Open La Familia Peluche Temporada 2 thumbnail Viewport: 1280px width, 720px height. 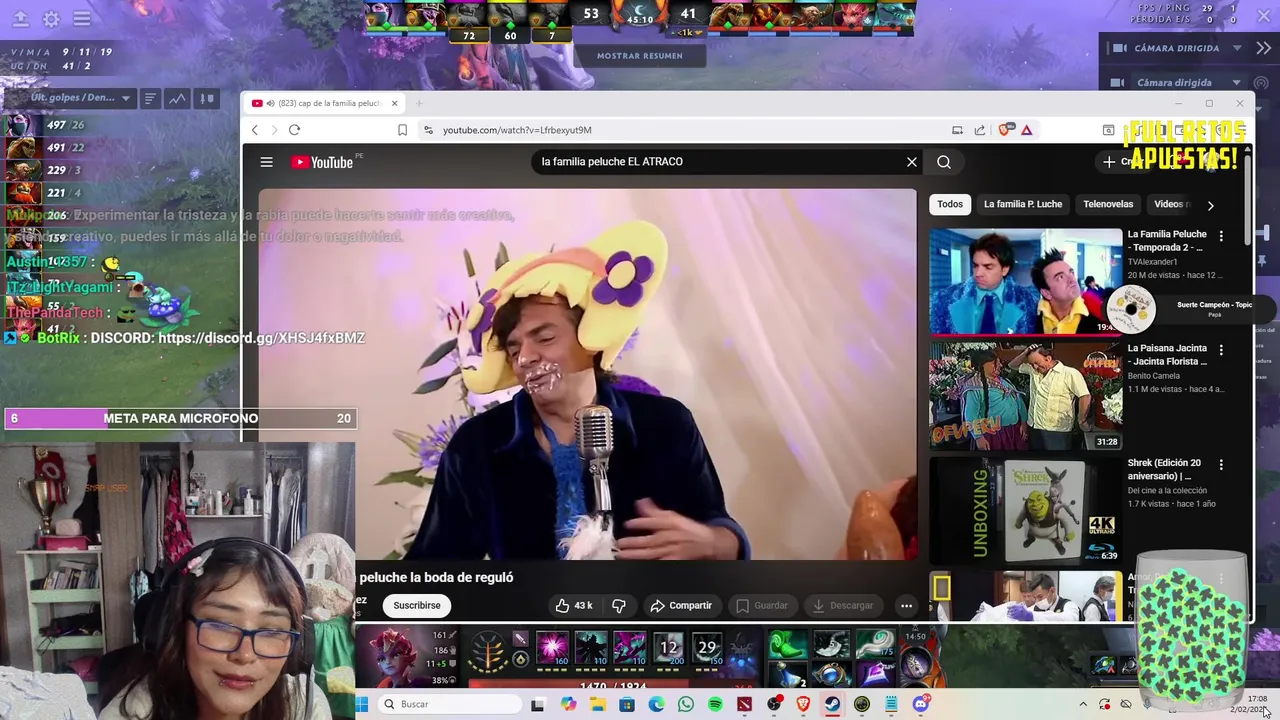1026,282
